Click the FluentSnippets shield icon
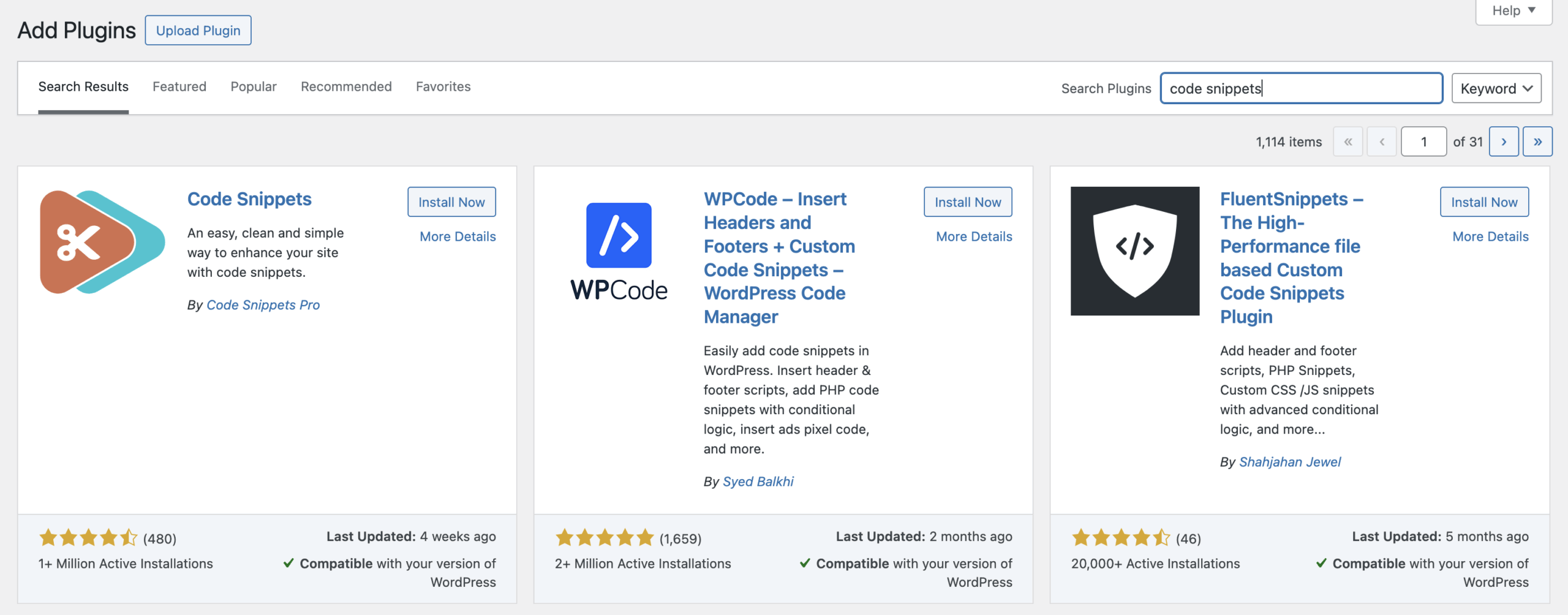Image resolution: width=1568 pixels, height=615 pixels. tap(1134, 251)
